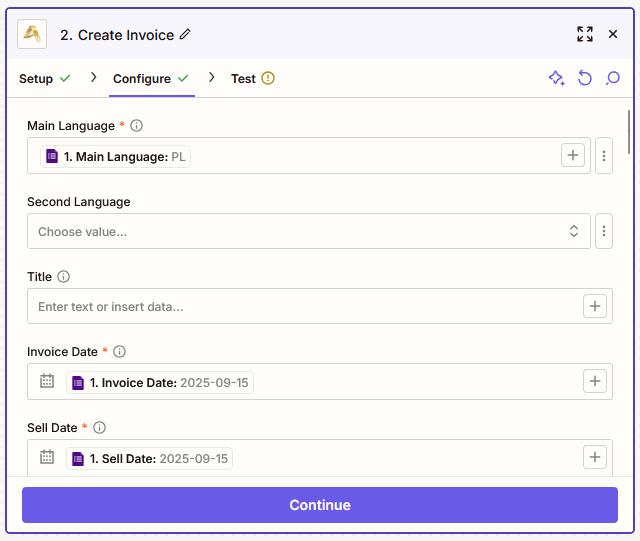Open the Second Language dropdown

point(309,231)
